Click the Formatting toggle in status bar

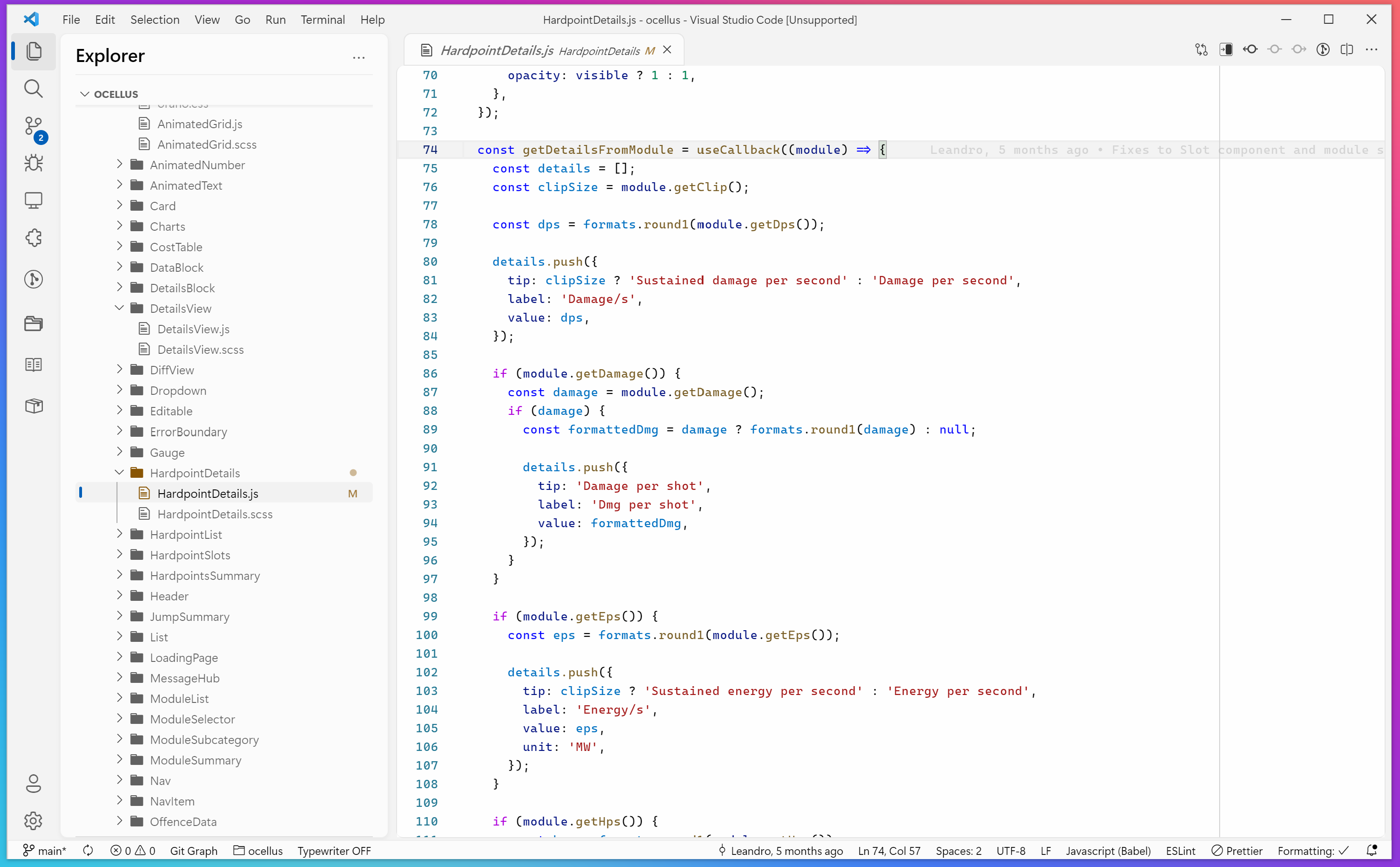pyautogui.click(x=1317, y=850)
